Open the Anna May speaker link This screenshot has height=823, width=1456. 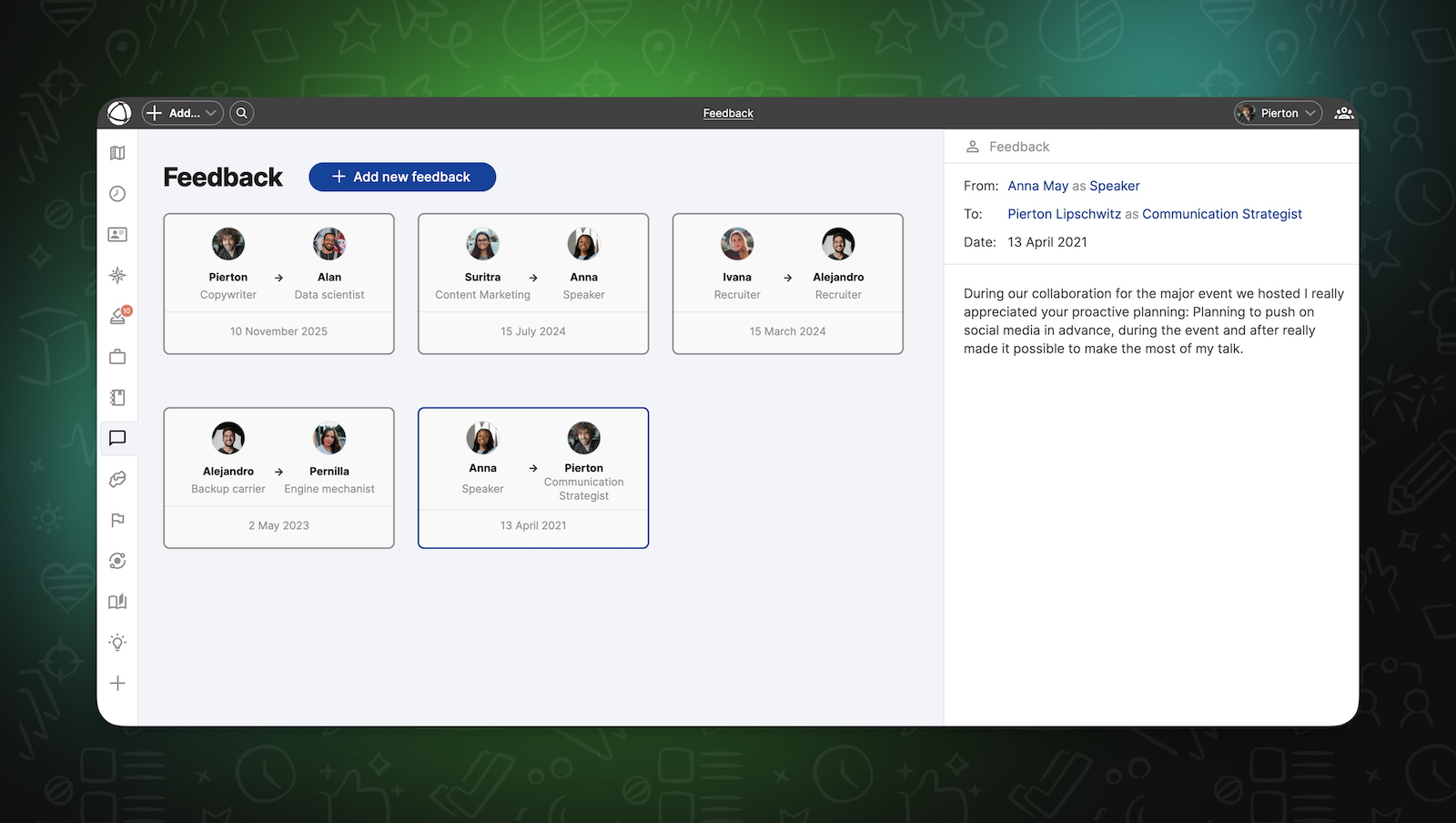click(x=1037, y=186)
